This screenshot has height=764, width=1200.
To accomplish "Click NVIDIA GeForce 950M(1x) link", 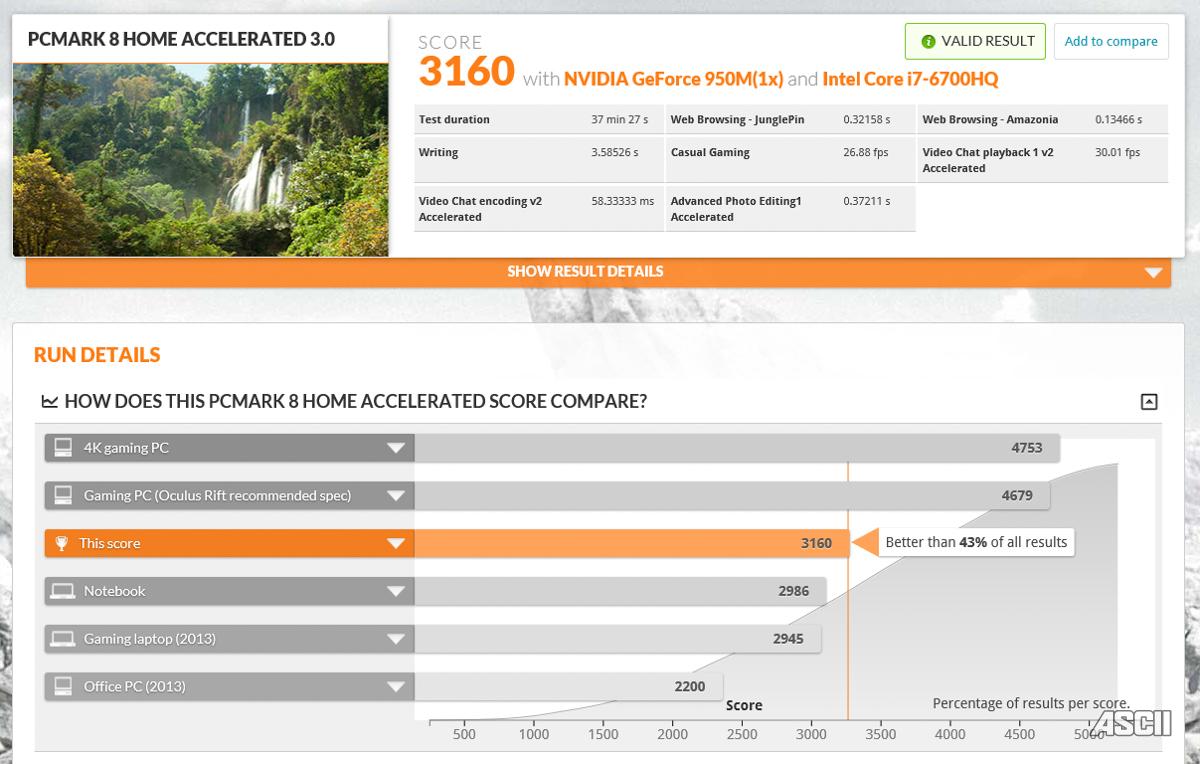I will click(x=673, y=79).
